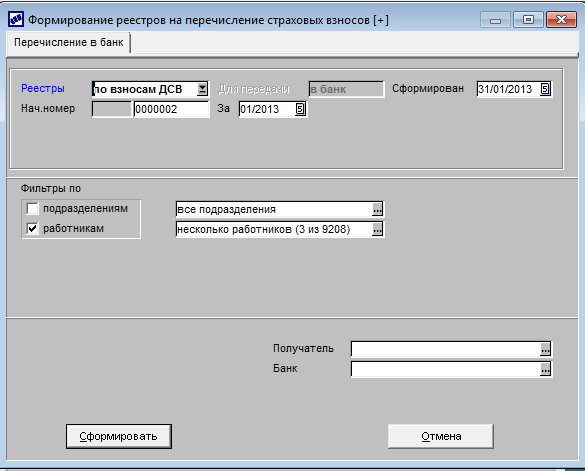
Task: Enable filter by подразделениям checkbox
Action: click(32, 208)
